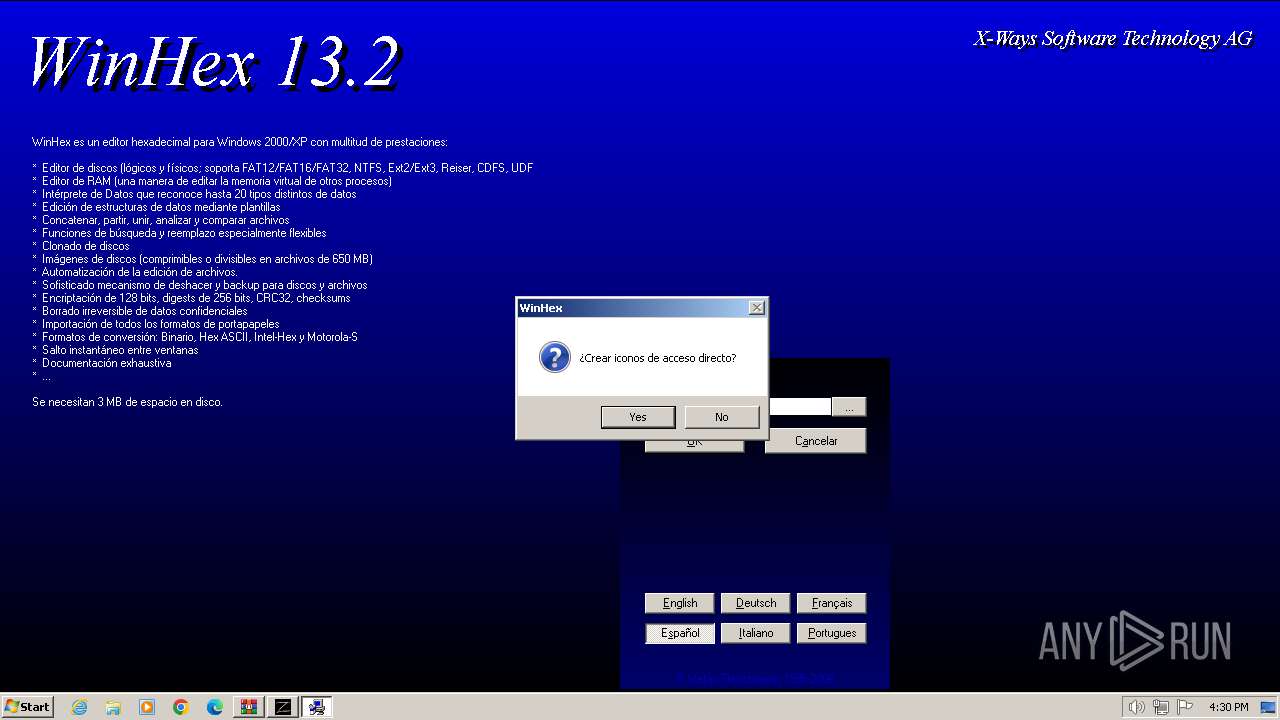
Task: Select English language
Action: 680,603
